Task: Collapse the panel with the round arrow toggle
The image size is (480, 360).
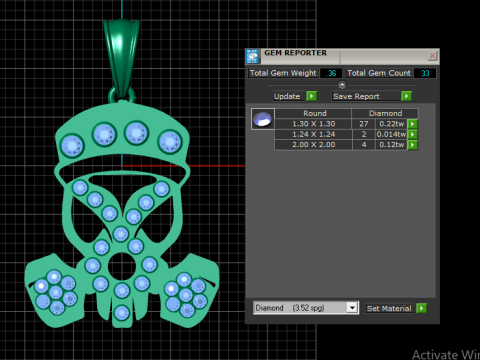Action: 342,85
